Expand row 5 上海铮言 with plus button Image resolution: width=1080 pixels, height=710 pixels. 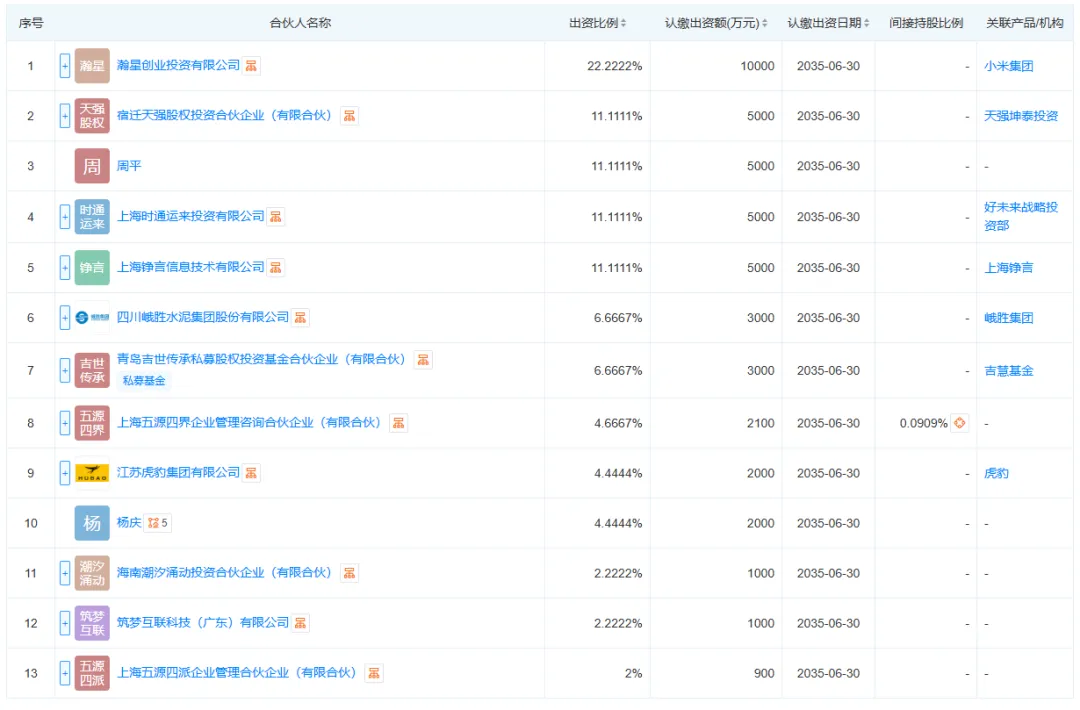point(65,268)
